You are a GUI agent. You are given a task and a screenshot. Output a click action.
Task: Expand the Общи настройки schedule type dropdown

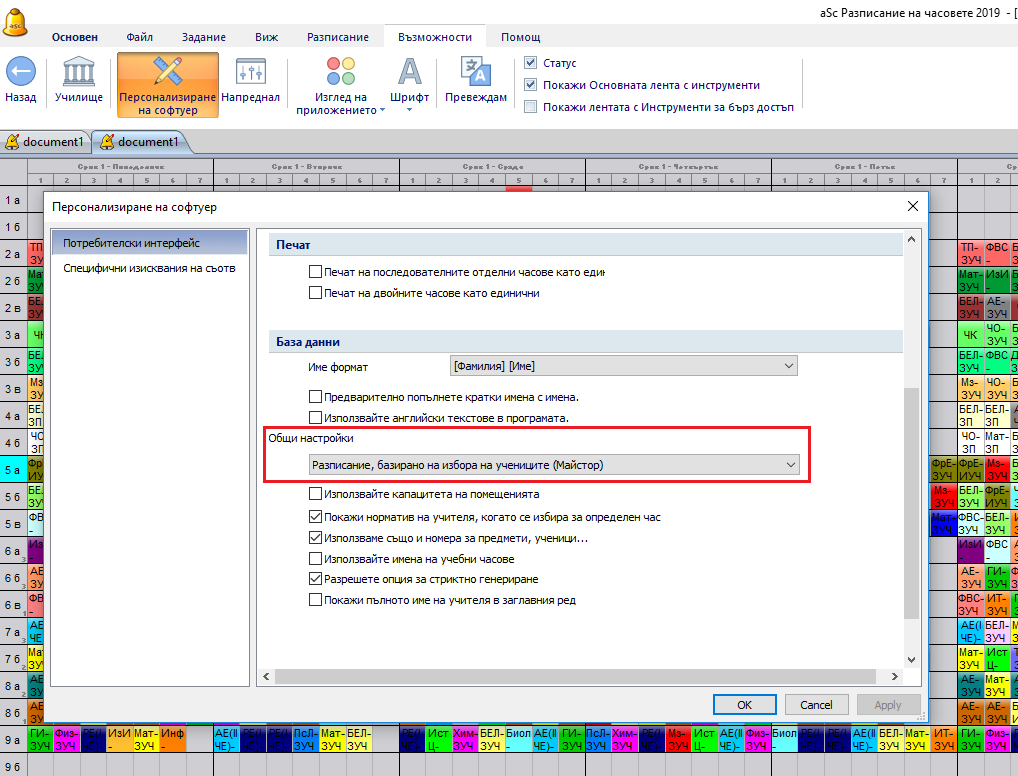[x=553, y=465]
